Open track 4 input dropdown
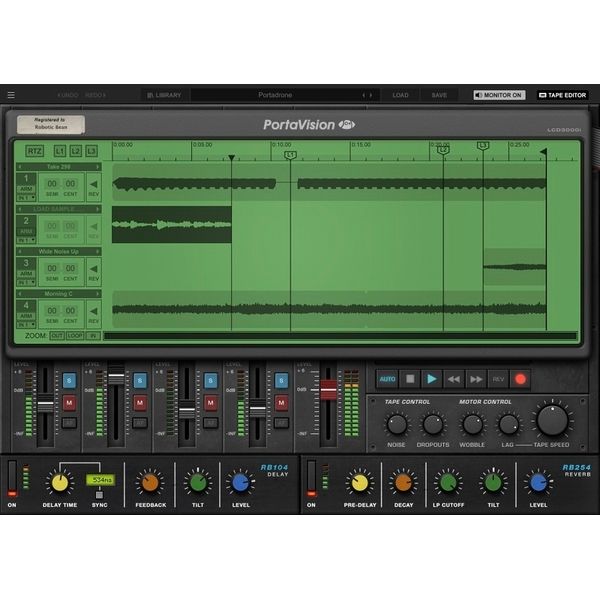Screen dimensions: 600x600 coord(26,324)
